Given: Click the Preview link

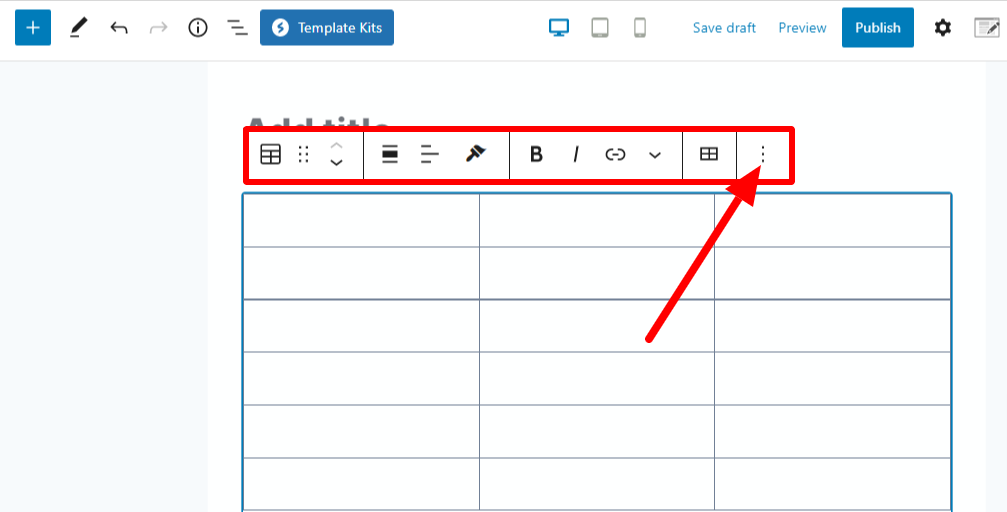Looking at the screenshot, I should (802, 28).
